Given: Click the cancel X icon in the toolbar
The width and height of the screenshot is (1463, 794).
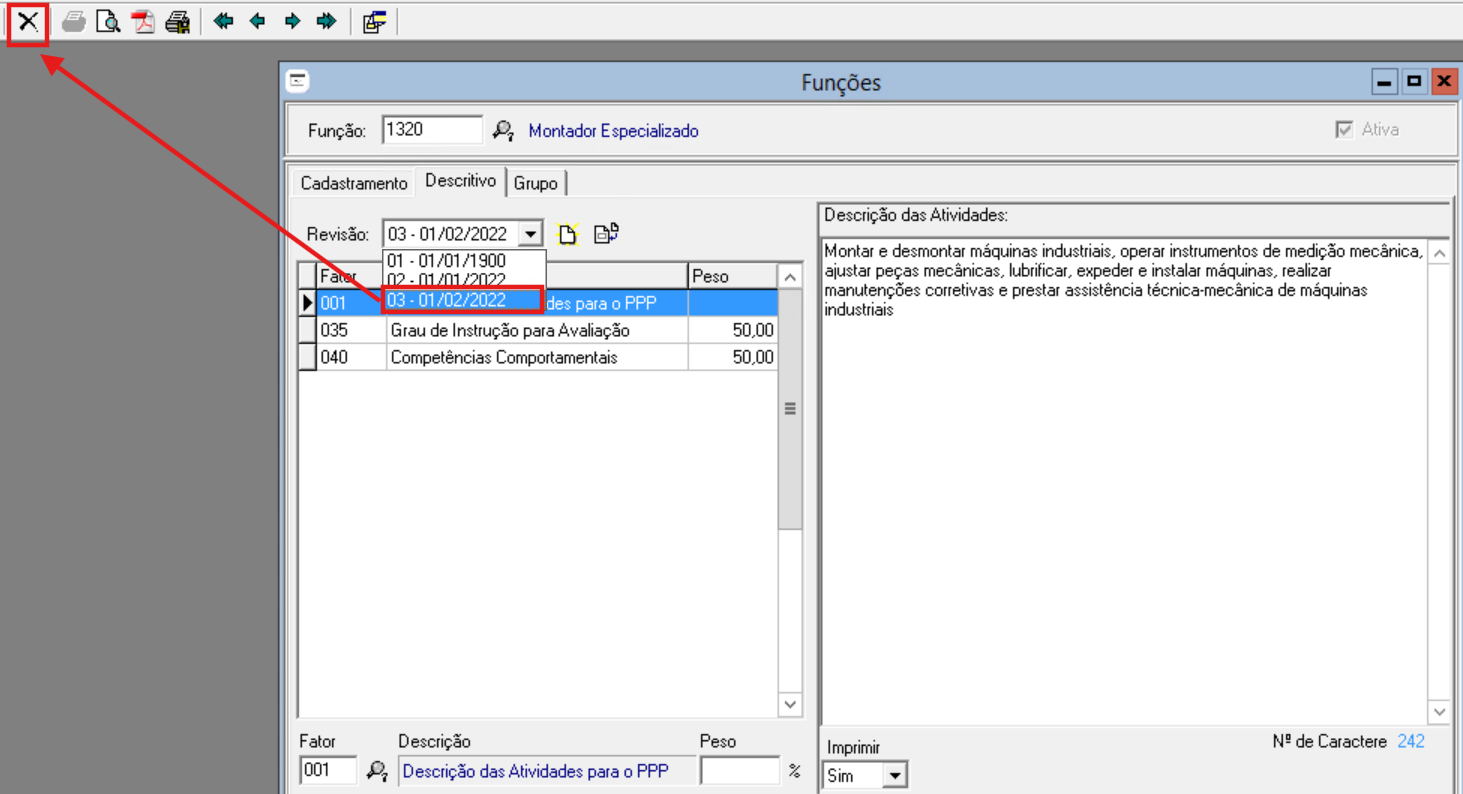Looking at the screenshot, I should [x=28, y=22].
